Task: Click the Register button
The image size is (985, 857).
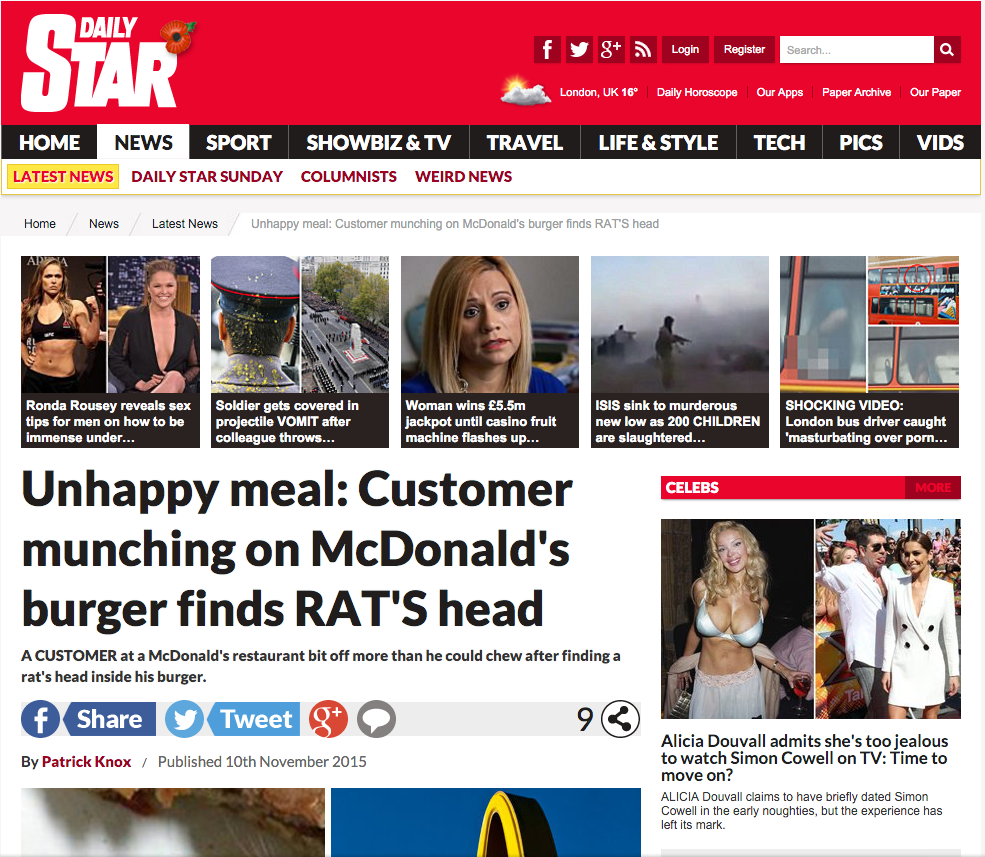Action: point(744,50)
